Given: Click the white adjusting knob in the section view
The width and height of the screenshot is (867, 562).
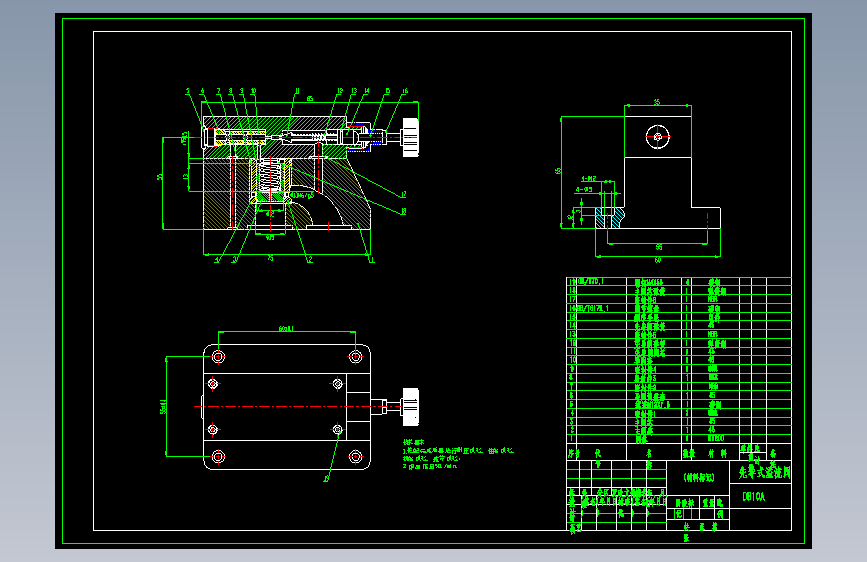Looking at the screenshot, I should click(x=410, y=137).
